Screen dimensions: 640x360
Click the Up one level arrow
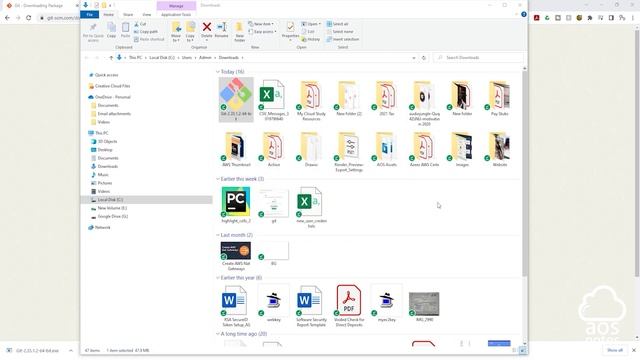click(111, 58)
